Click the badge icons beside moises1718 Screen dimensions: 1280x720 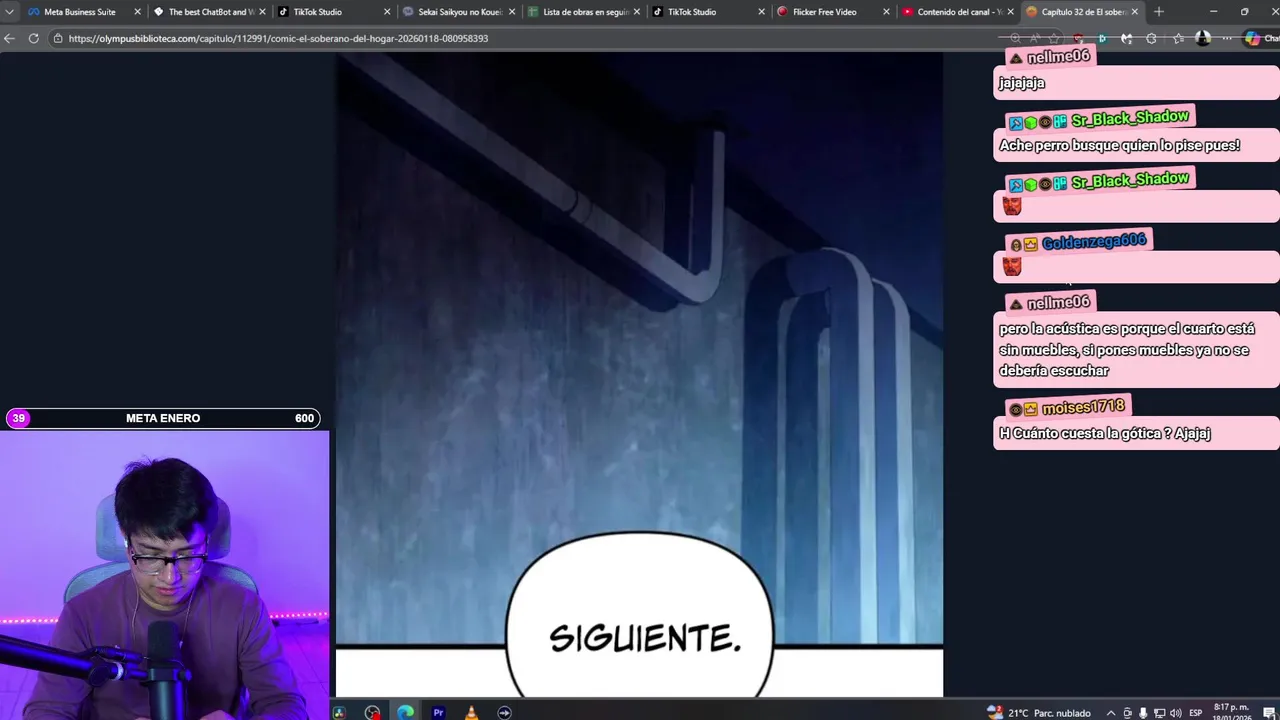[x=1023, y=409]
